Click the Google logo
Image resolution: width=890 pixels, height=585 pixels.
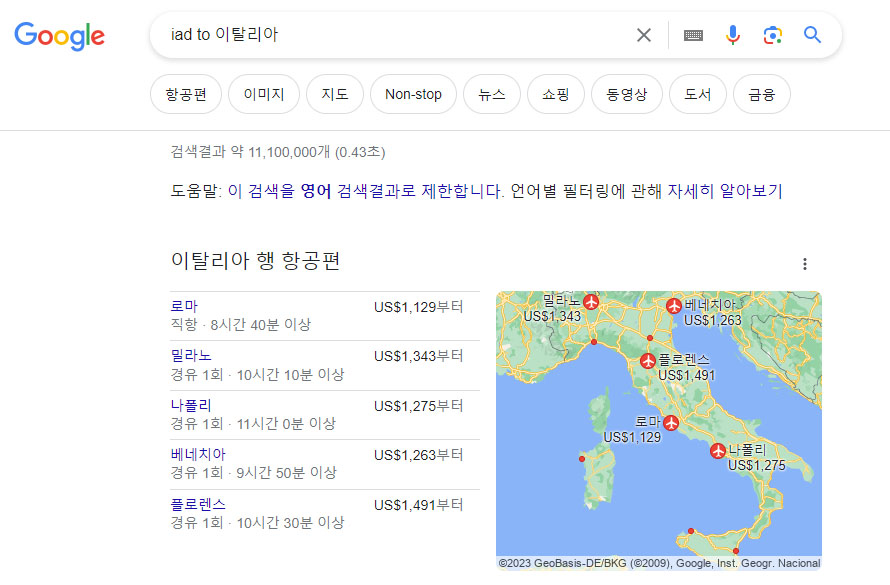pos(60,36)
